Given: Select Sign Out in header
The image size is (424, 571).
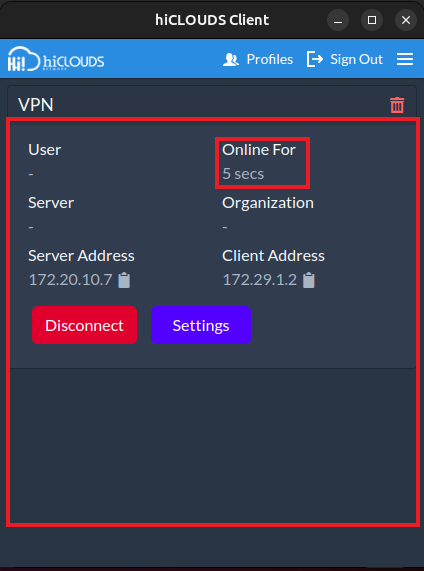Looking at the screenshot, I should tap(345, 59).
